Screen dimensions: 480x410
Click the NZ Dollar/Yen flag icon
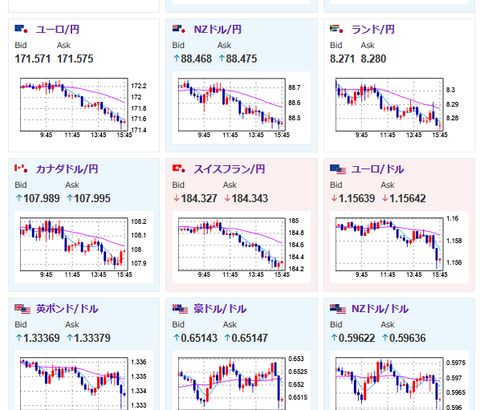179,29
